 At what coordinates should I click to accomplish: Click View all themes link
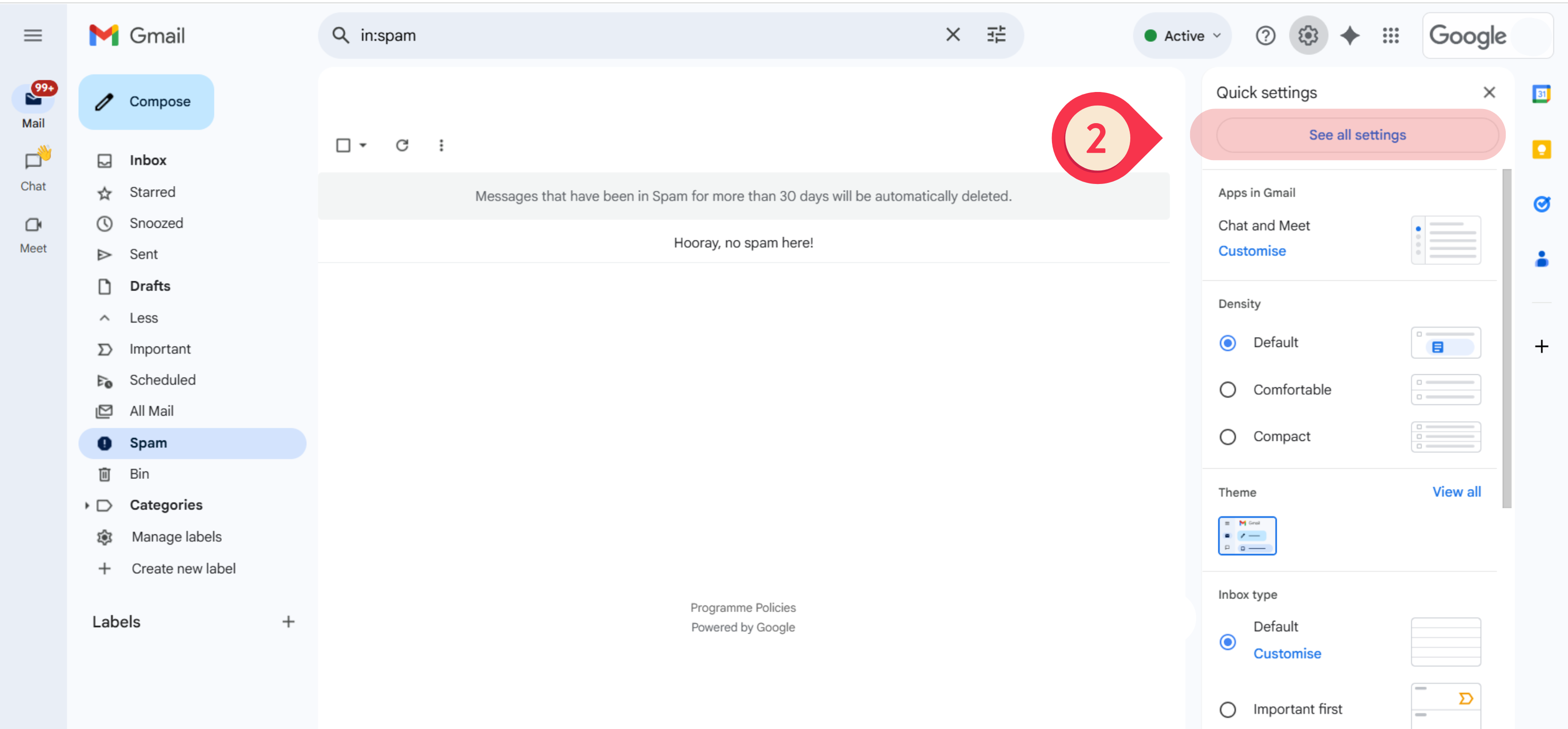pos(1456,492)
